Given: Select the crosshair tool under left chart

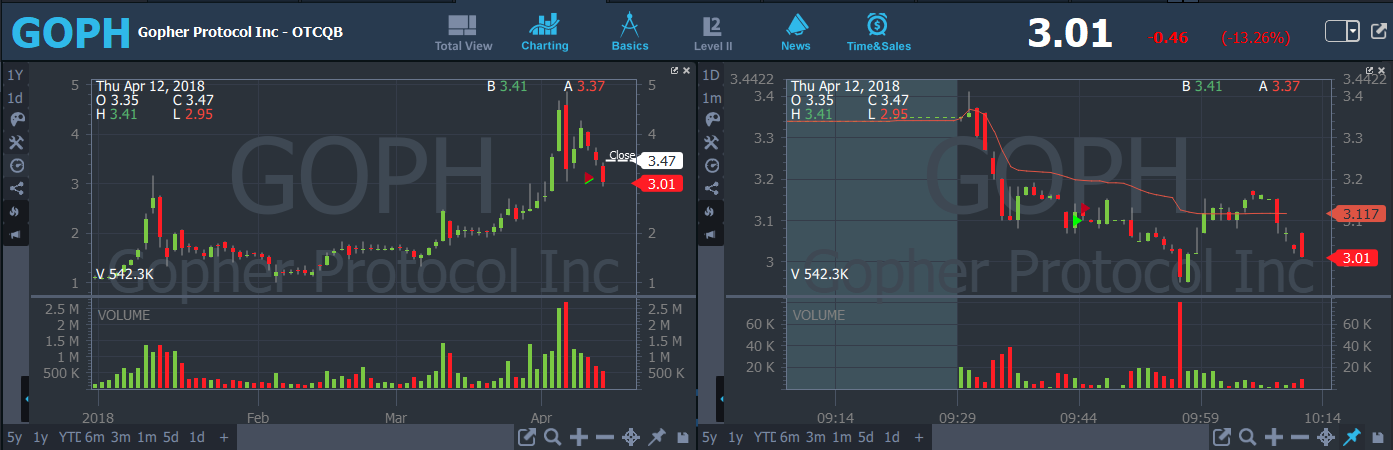Looking at the screenshot, I should click(x=631, y=437).
